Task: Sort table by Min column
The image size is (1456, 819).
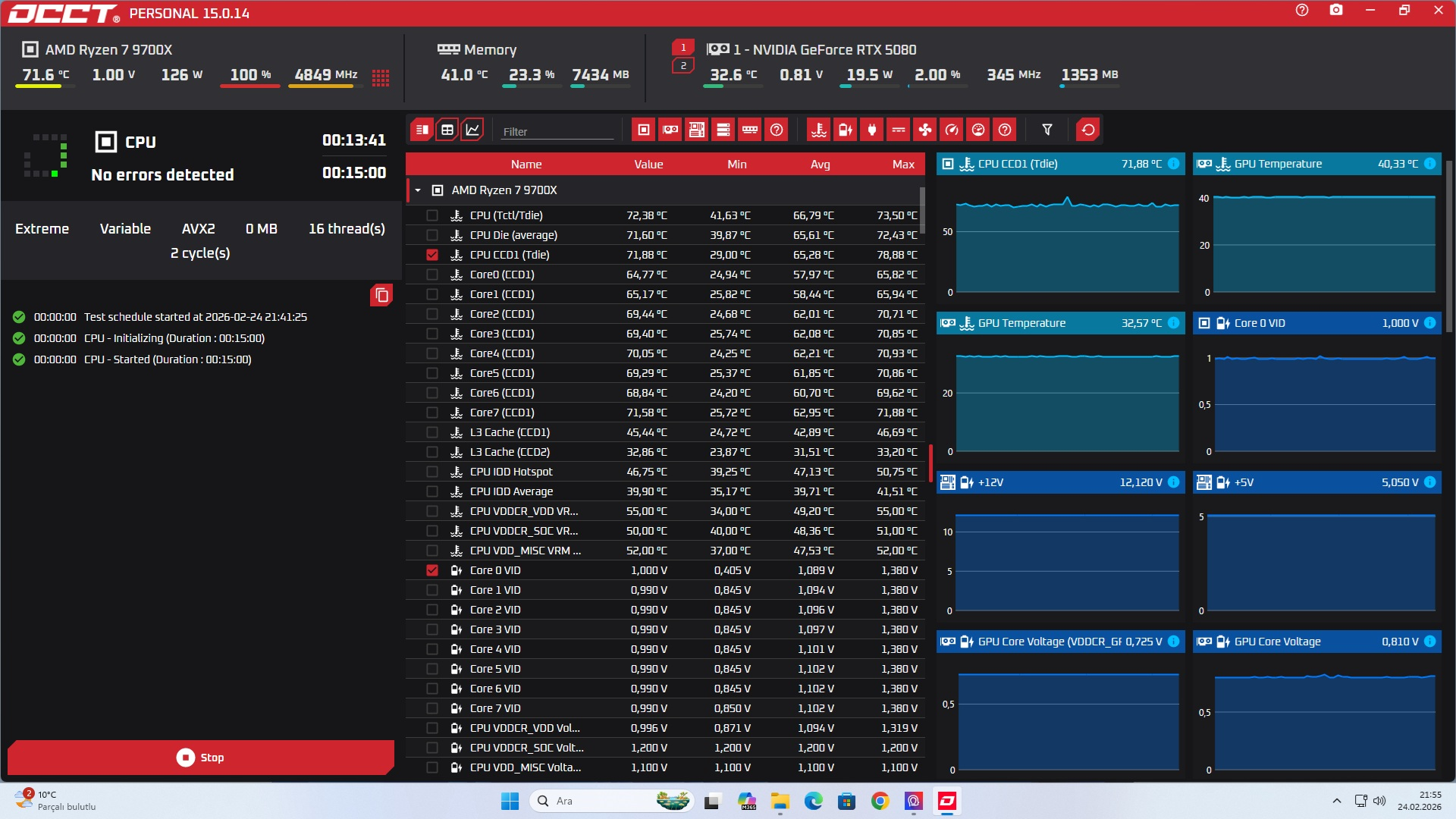Action: pos(737,165)
